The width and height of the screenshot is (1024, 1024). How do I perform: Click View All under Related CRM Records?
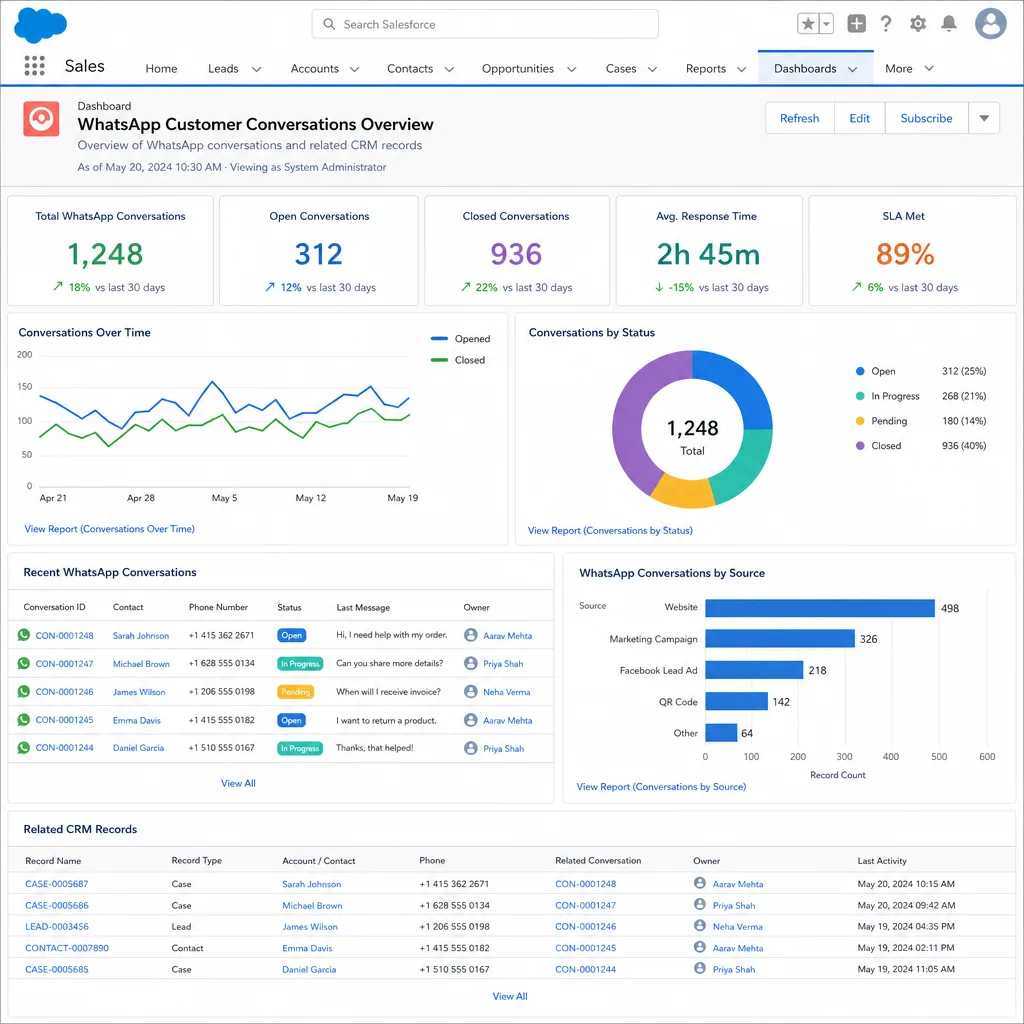point(510,996)
